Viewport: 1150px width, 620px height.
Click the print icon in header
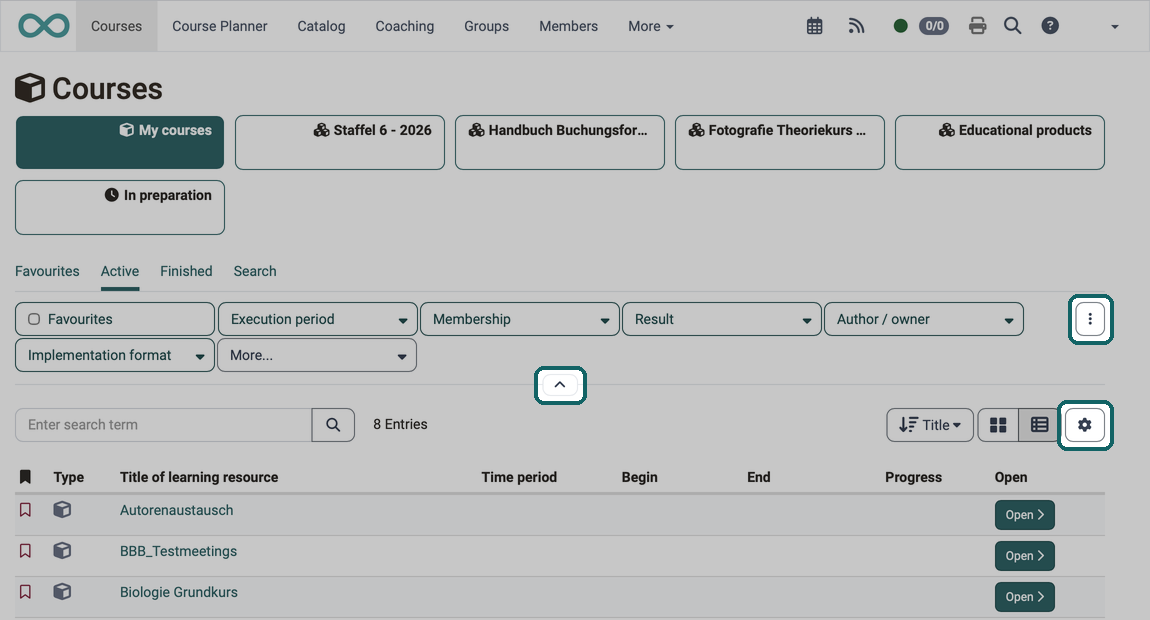click(978, 26)
